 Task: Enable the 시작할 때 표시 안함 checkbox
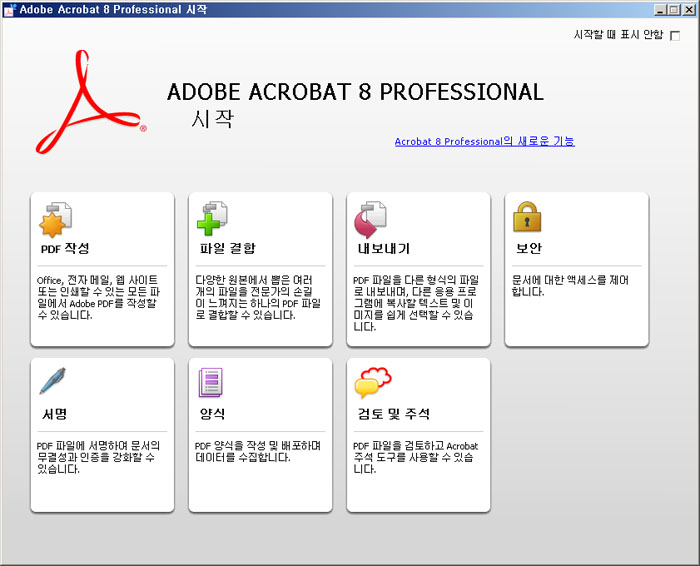(x=675, y=36)
